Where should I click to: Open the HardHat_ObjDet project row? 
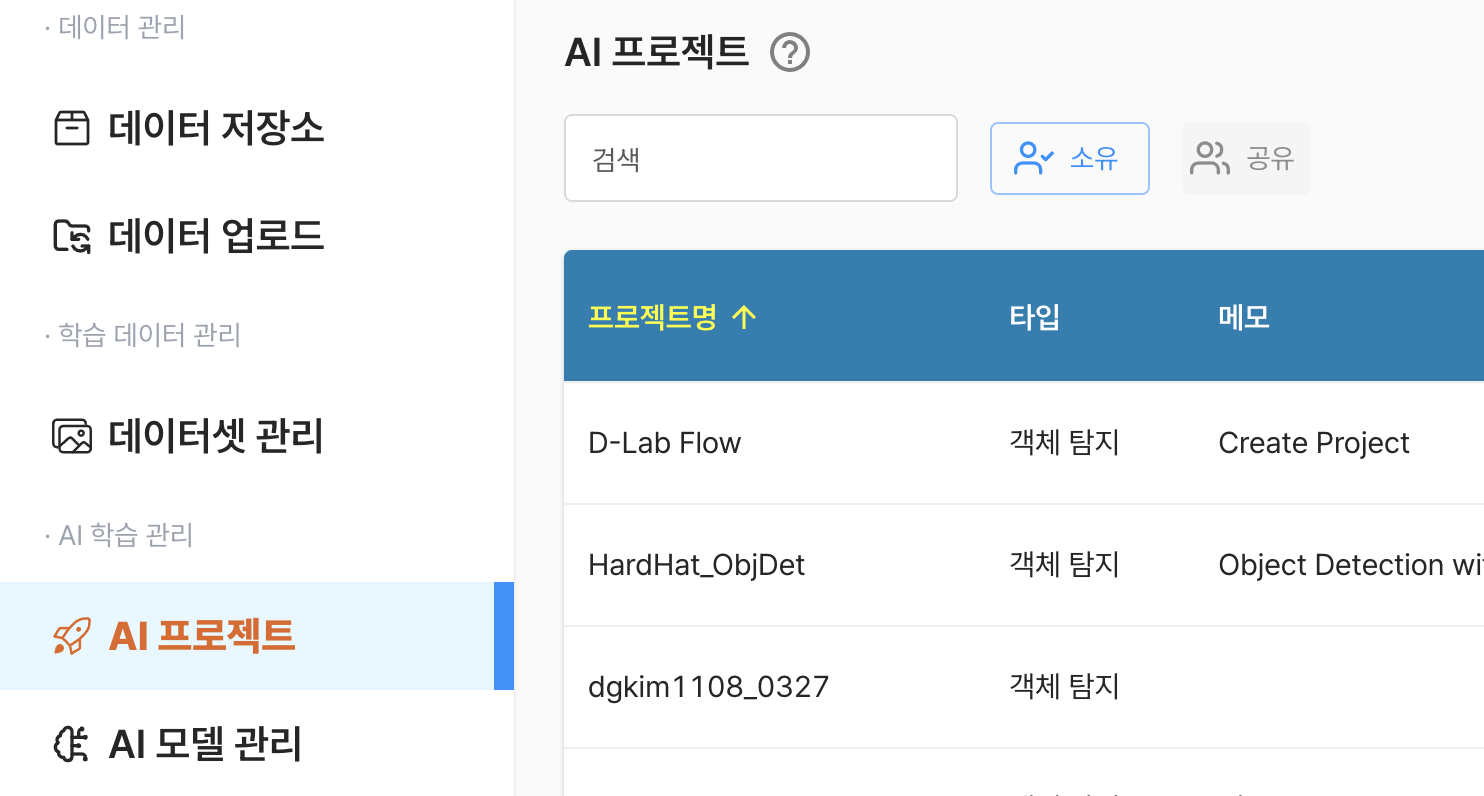pyautogui.click(x=1024, y=565)
